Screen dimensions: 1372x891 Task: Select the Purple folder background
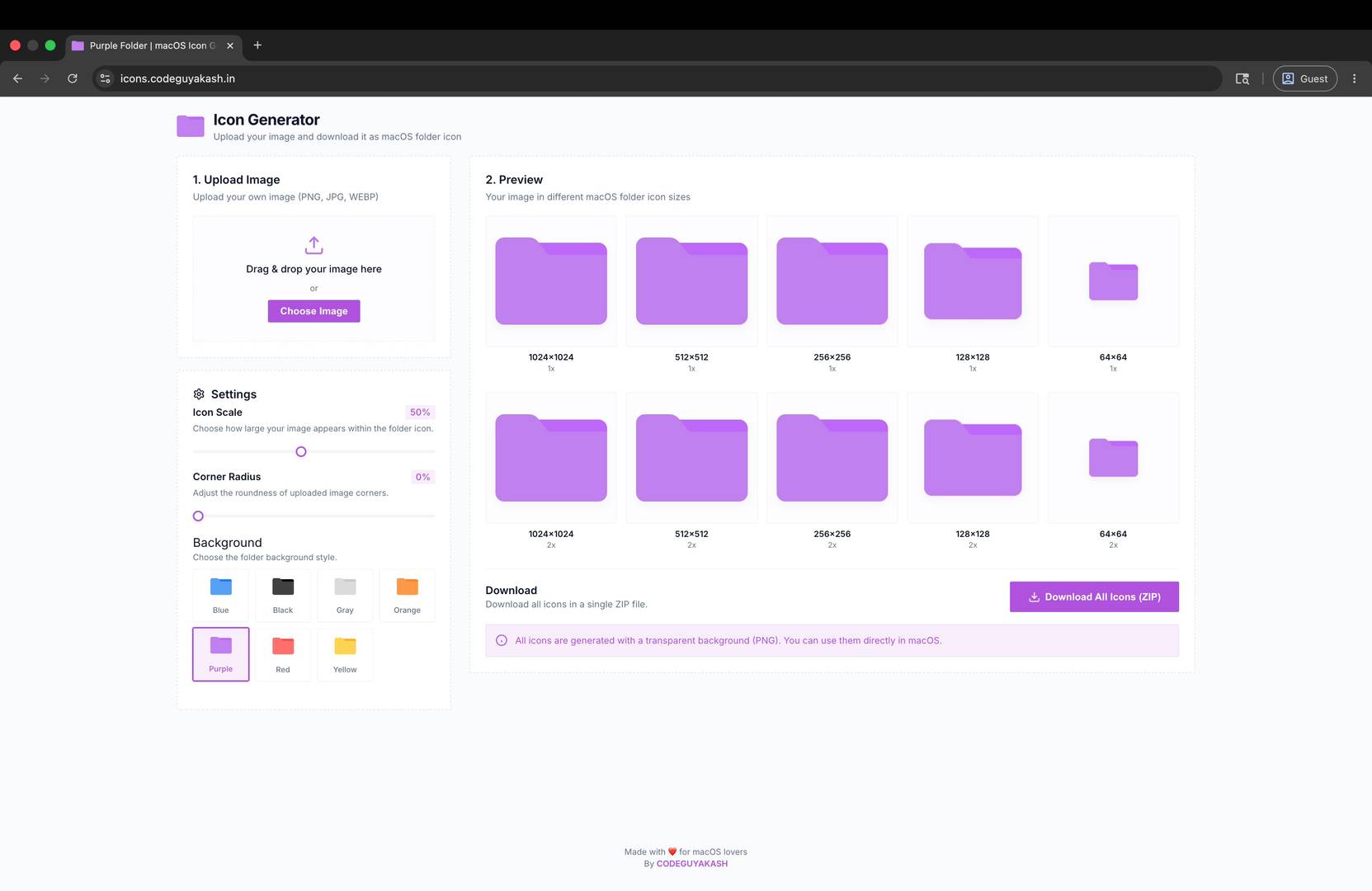[x=220, y=654]
